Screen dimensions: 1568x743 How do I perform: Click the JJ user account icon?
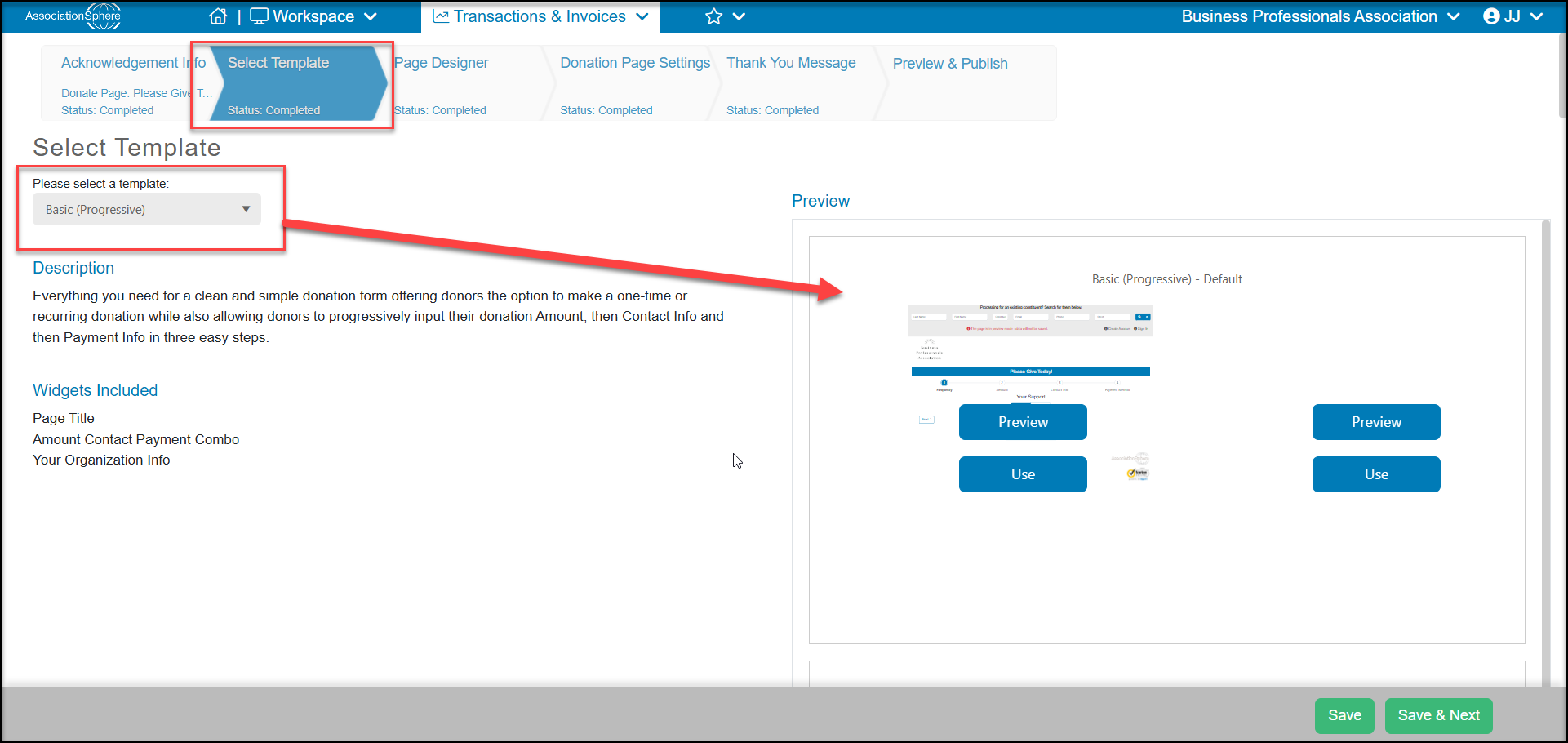tap(1491, 16)
